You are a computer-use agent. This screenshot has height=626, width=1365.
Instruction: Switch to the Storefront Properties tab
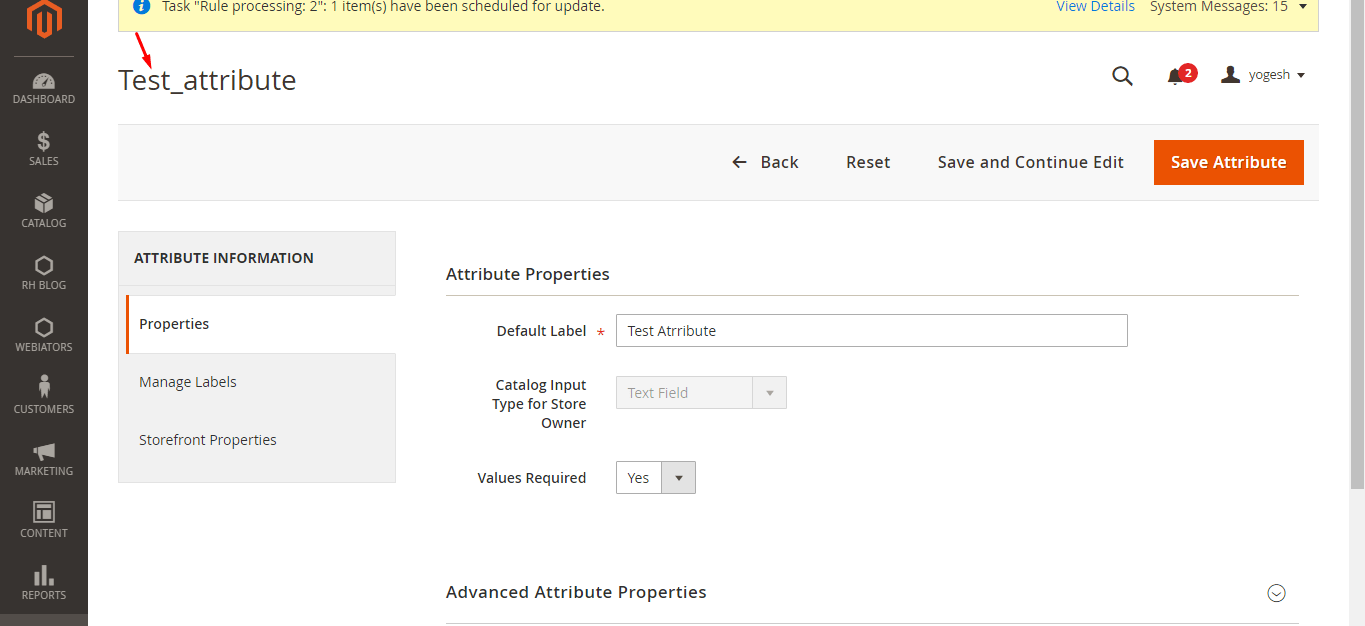tap(208, 440)
